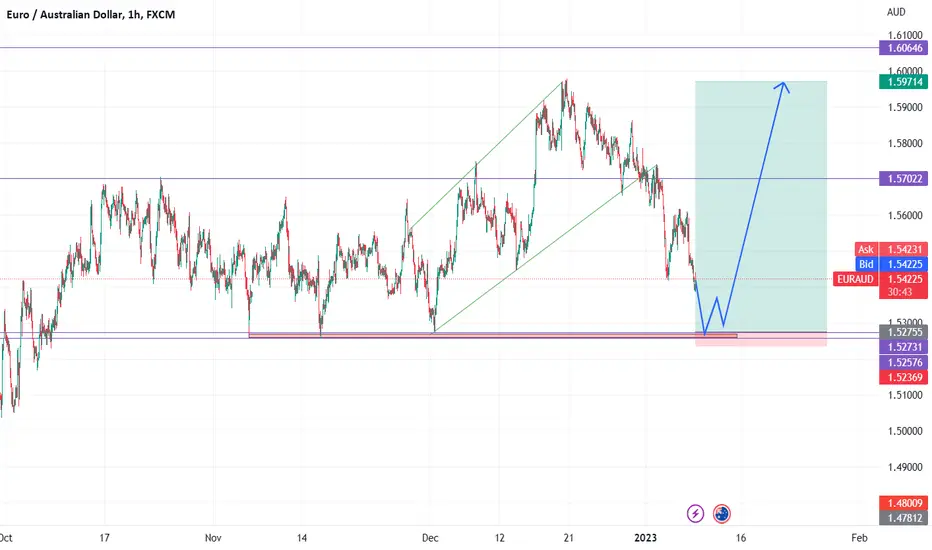Select the red 1.52369 stop price label
932x550 pixels.
tap(904, 377)
